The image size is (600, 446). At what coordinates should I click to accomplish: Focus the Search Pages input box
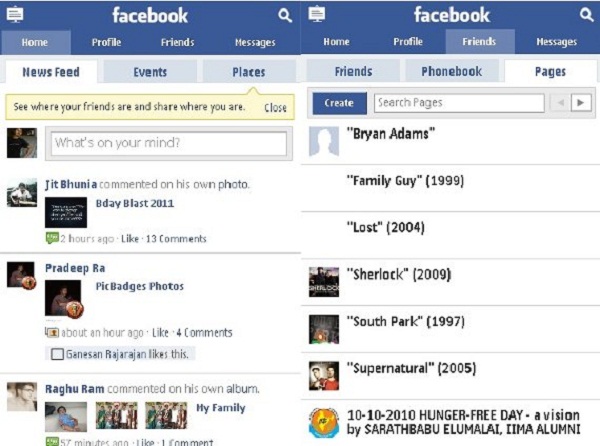[x=459, y=103]
